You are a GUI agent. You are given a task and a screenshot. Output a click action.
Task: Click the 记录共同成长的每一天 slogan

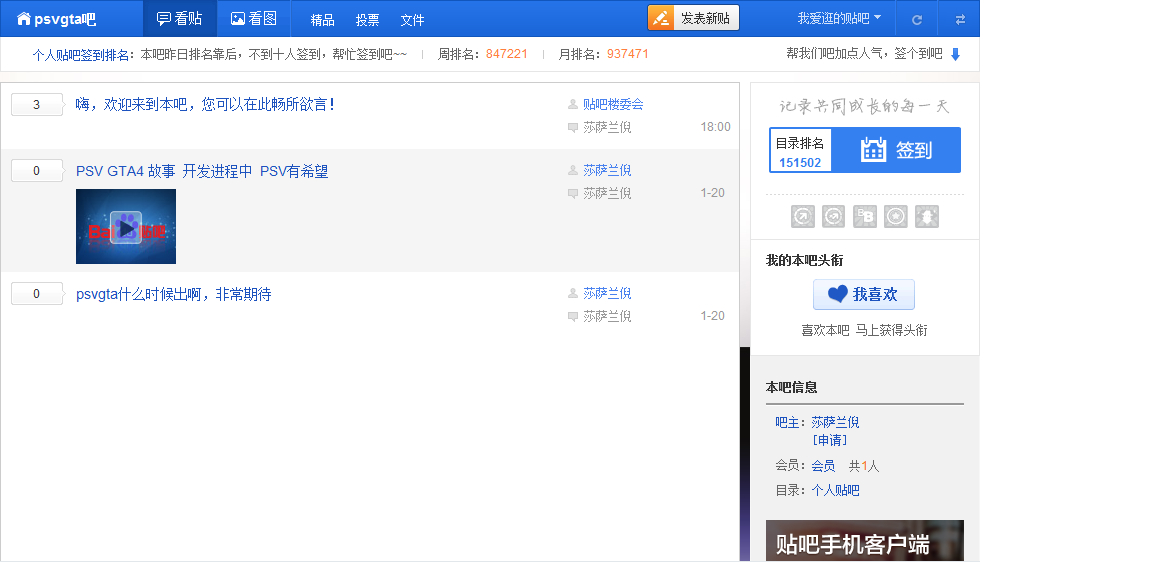coord(864,107)
